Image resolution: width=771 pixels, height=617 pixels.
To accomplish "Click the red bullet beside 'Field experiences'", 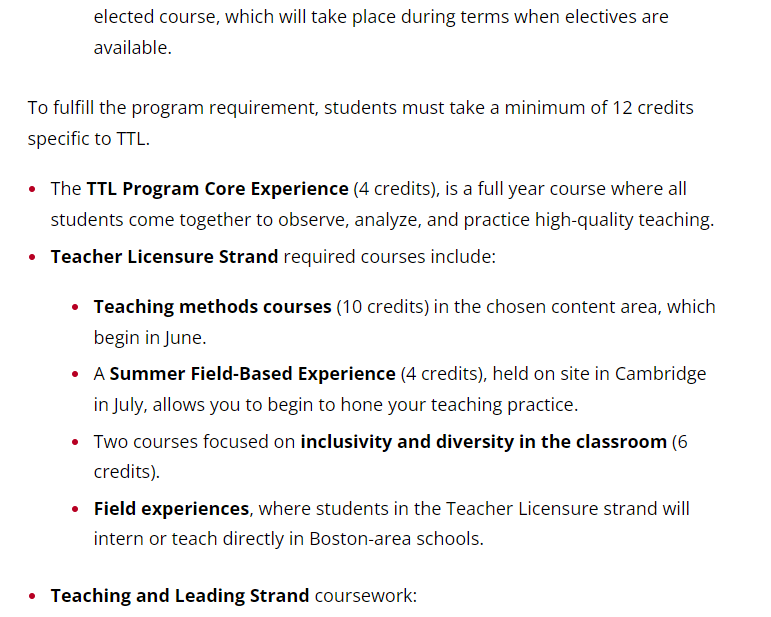I will click(x=75, y=509).
